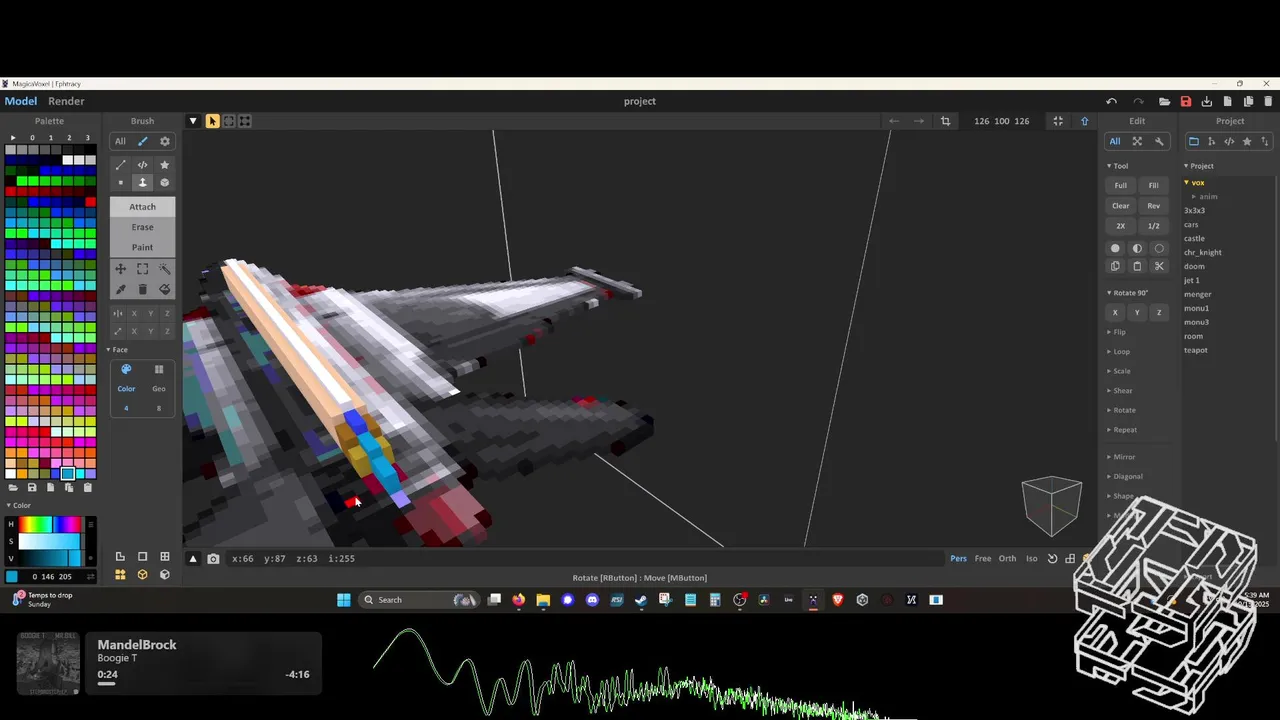The height and width of the screenshot is (720, 1280).
Task: Switch camera to Iso mode
Action: click(1031, 558)
